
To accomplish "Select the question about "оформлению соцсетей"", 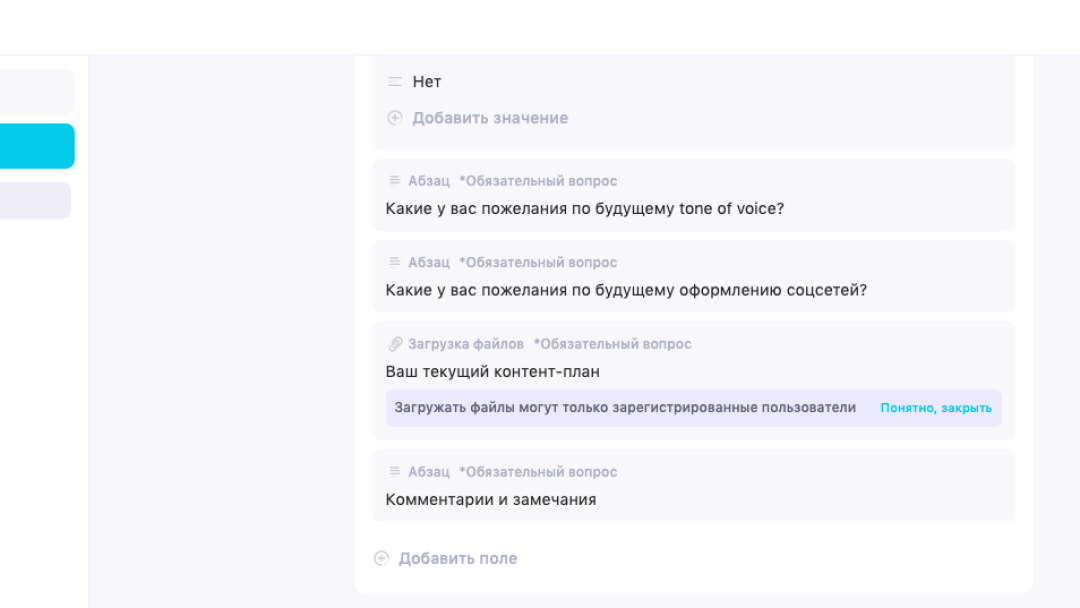I will tap(626, 290).
